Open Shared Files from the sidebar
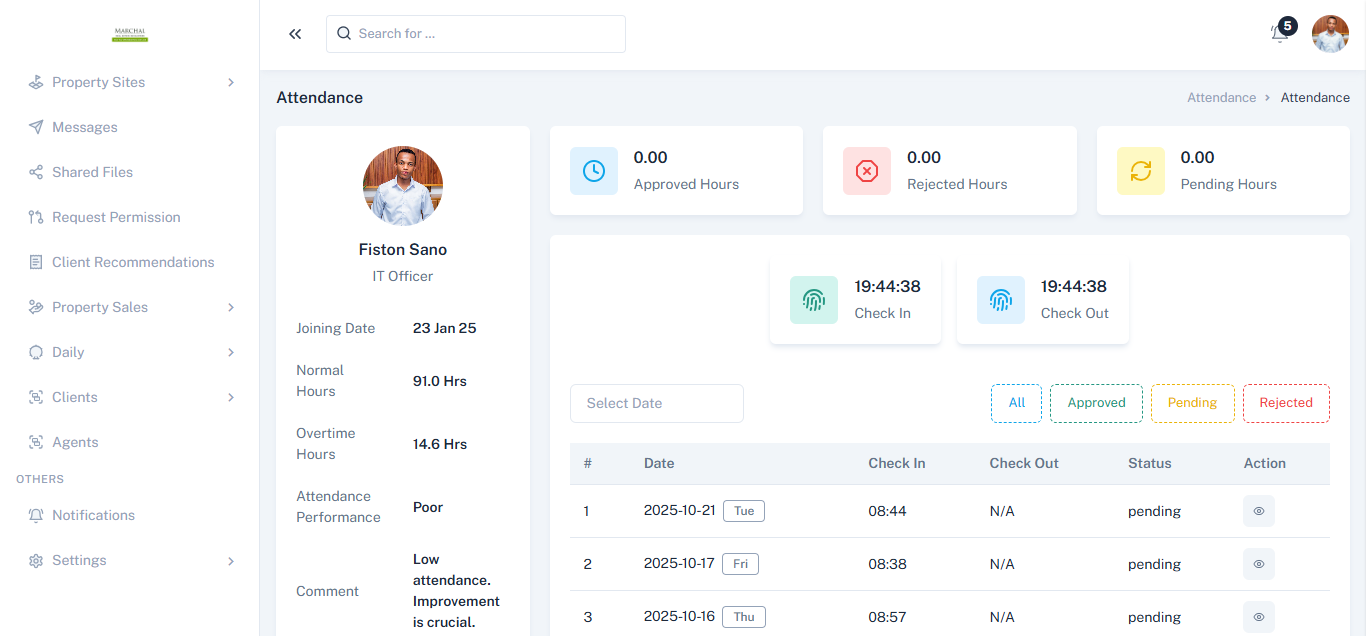Viewport: 1366px width, 636px height. tap(92, 172)
